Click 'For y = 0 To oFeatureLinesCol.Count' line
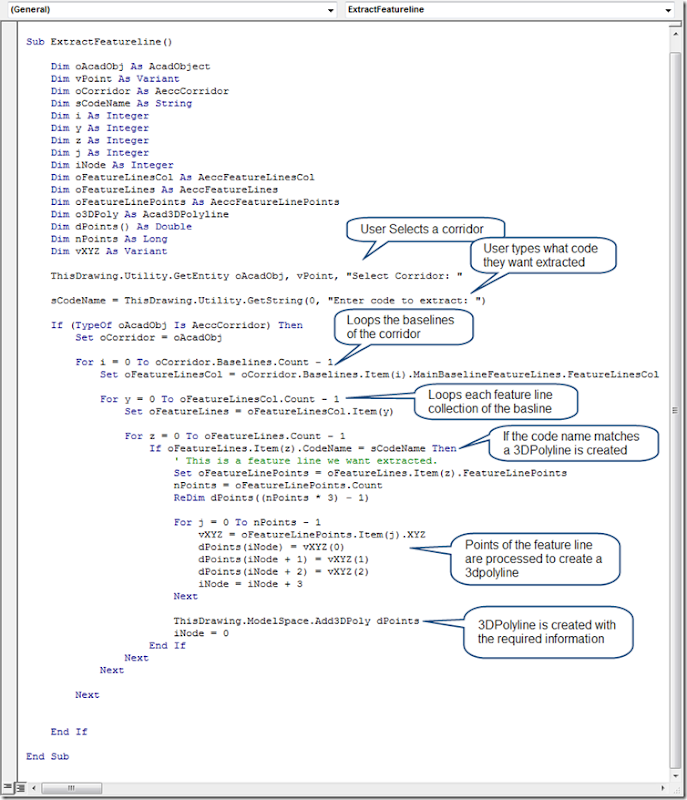687x800 pixels. pyautogui.click(x=219, y=399)
